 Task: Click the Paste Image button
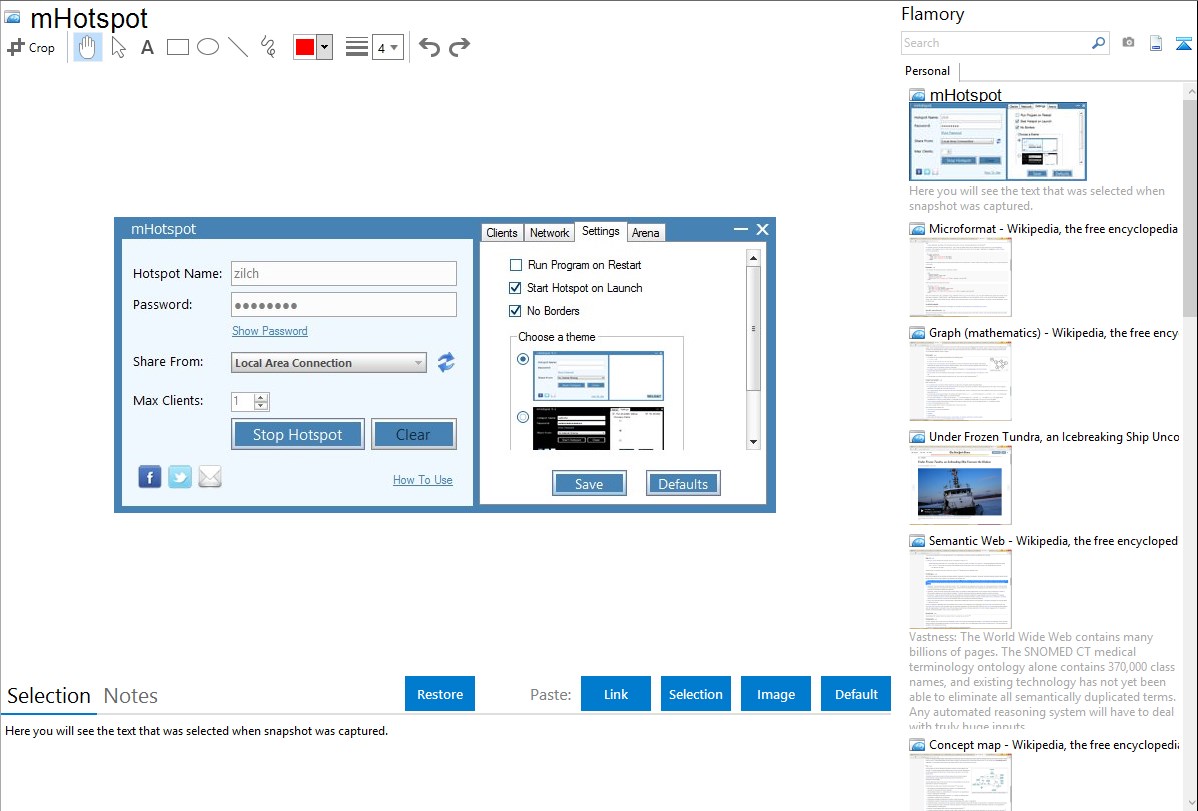[775, 694]
